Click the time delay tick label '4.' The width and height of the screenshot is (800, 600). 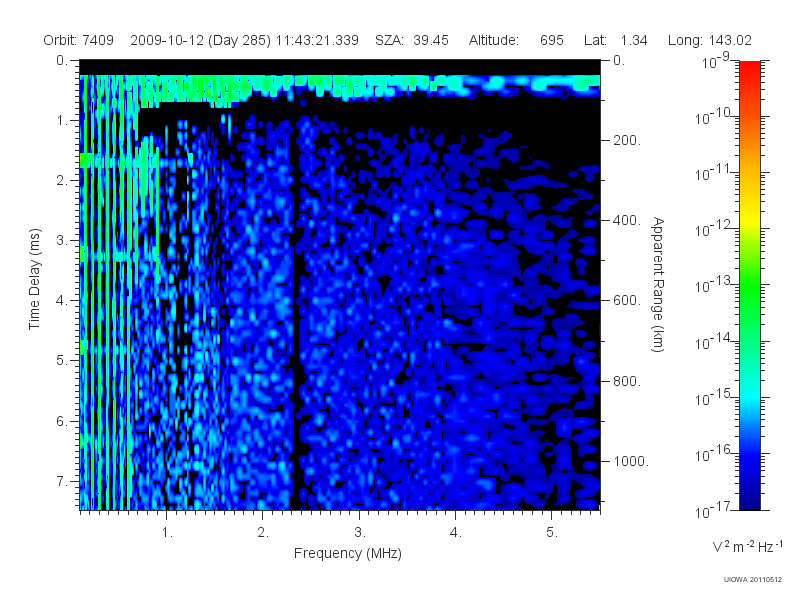pyautogui.click(x=62, y=301)
